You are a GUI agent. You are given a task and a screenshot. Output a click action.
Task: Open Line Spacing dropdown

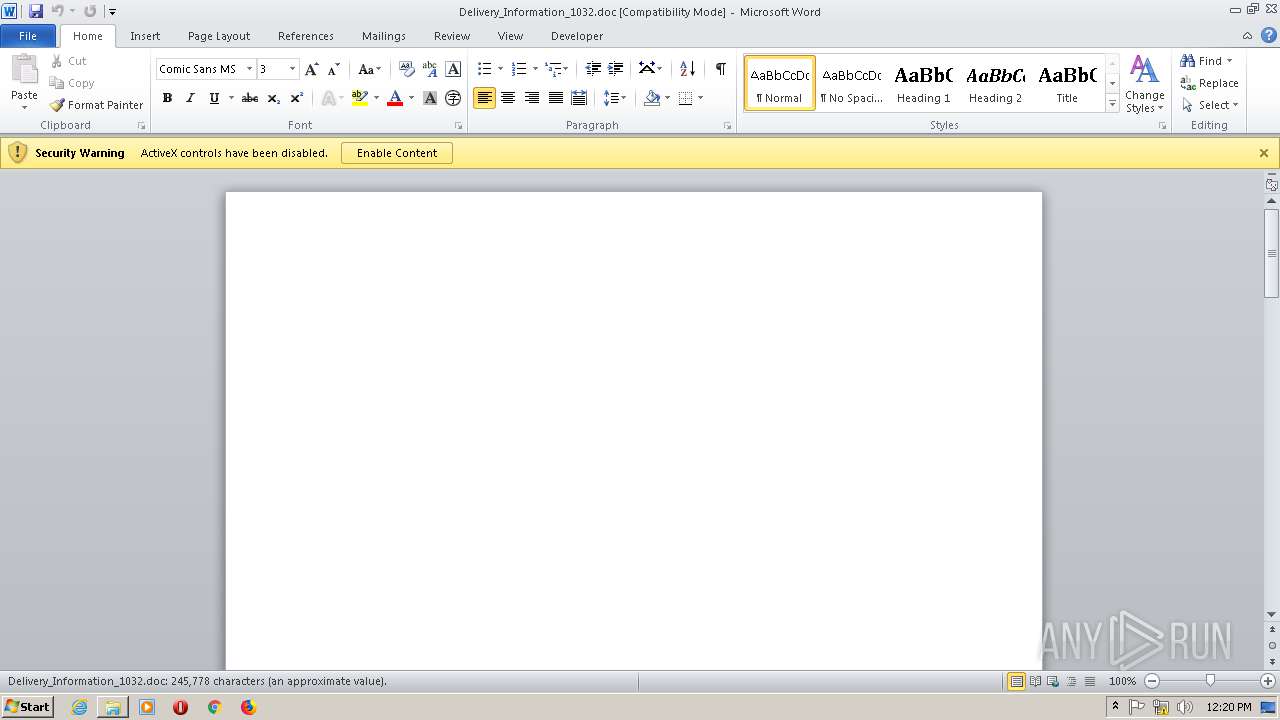[615, 98]
